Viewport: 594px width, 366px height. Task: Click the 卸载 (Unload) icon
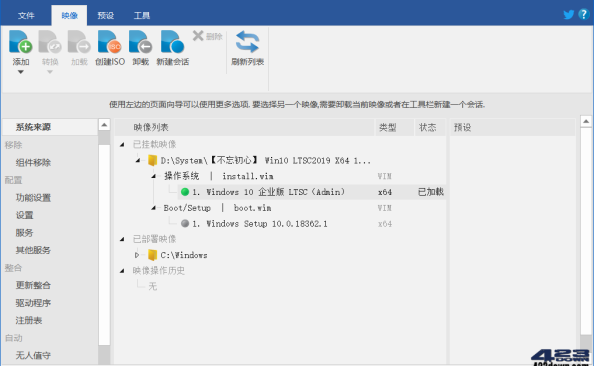pyautogui.click(x=140, y=42)
